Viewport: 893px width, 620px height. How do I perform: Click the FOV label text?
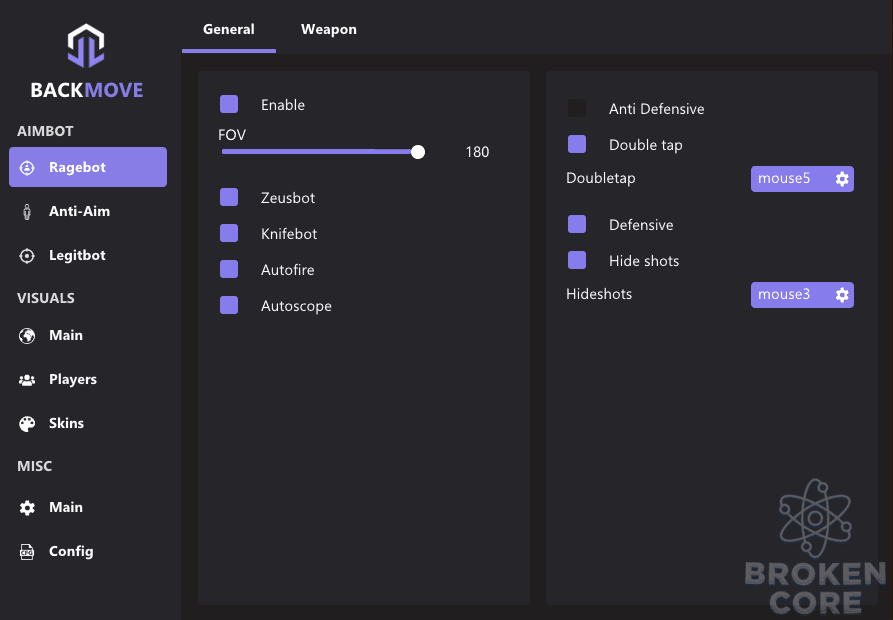point(232,135)
